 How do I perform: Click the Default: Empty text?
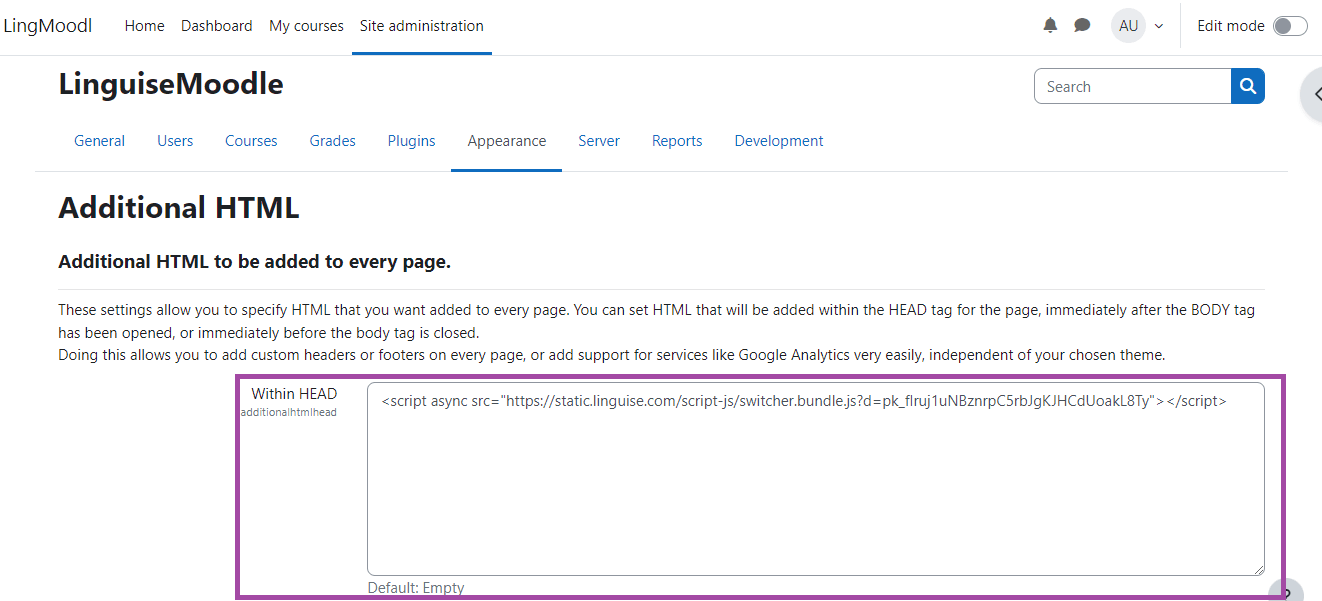tap(416, 588)
